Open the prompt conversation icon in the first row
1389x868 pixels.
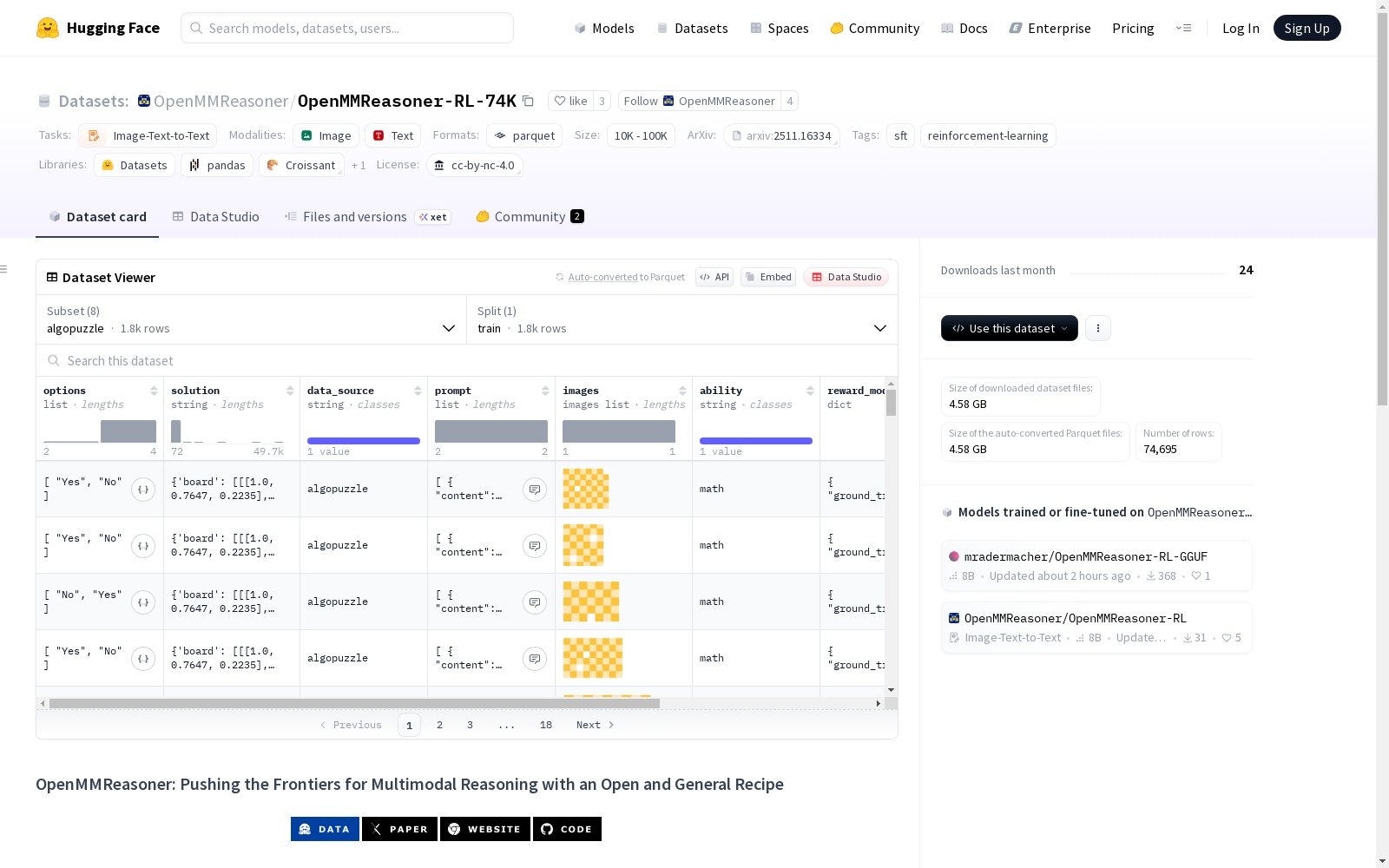point(535,490)
